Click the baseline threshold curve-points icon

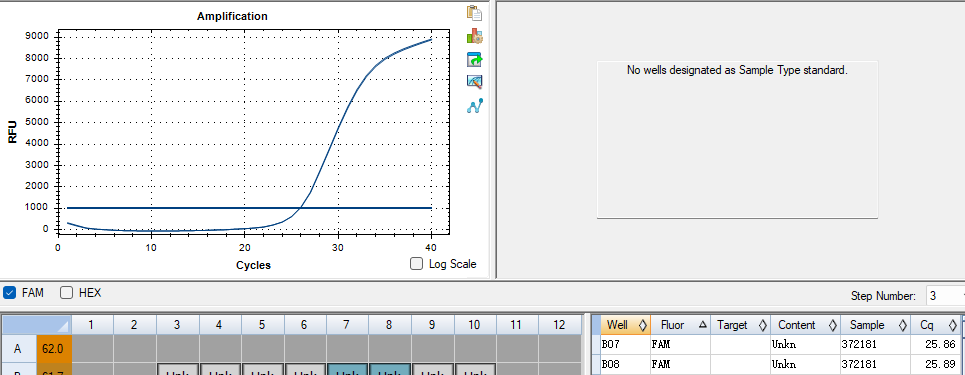point(474,106)
